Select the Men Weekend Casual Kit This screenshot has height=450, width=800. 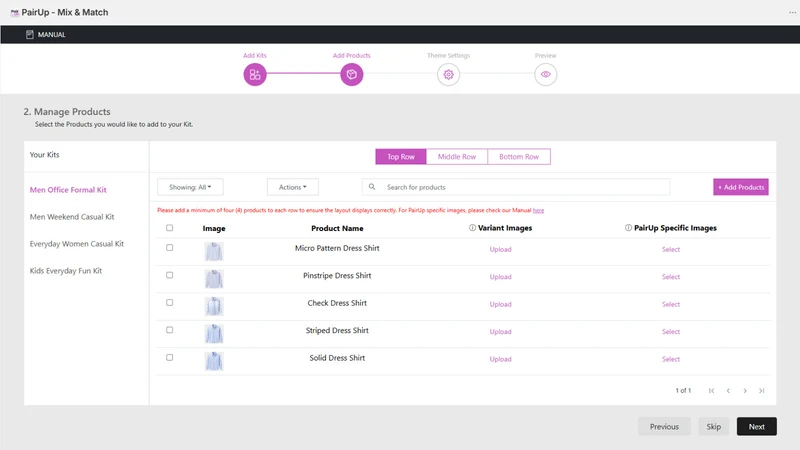tap(72, 217)
